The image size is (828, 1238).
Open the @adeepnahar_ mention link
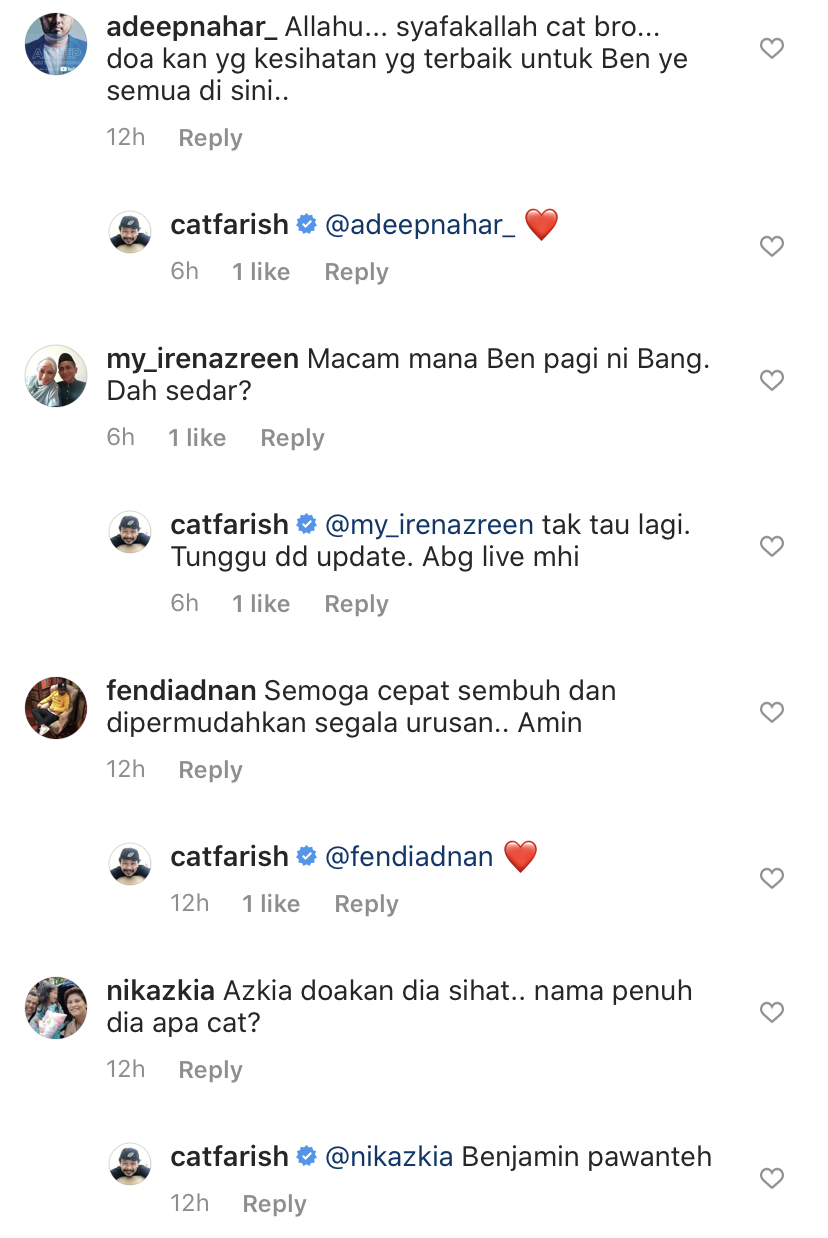[420, 225]
